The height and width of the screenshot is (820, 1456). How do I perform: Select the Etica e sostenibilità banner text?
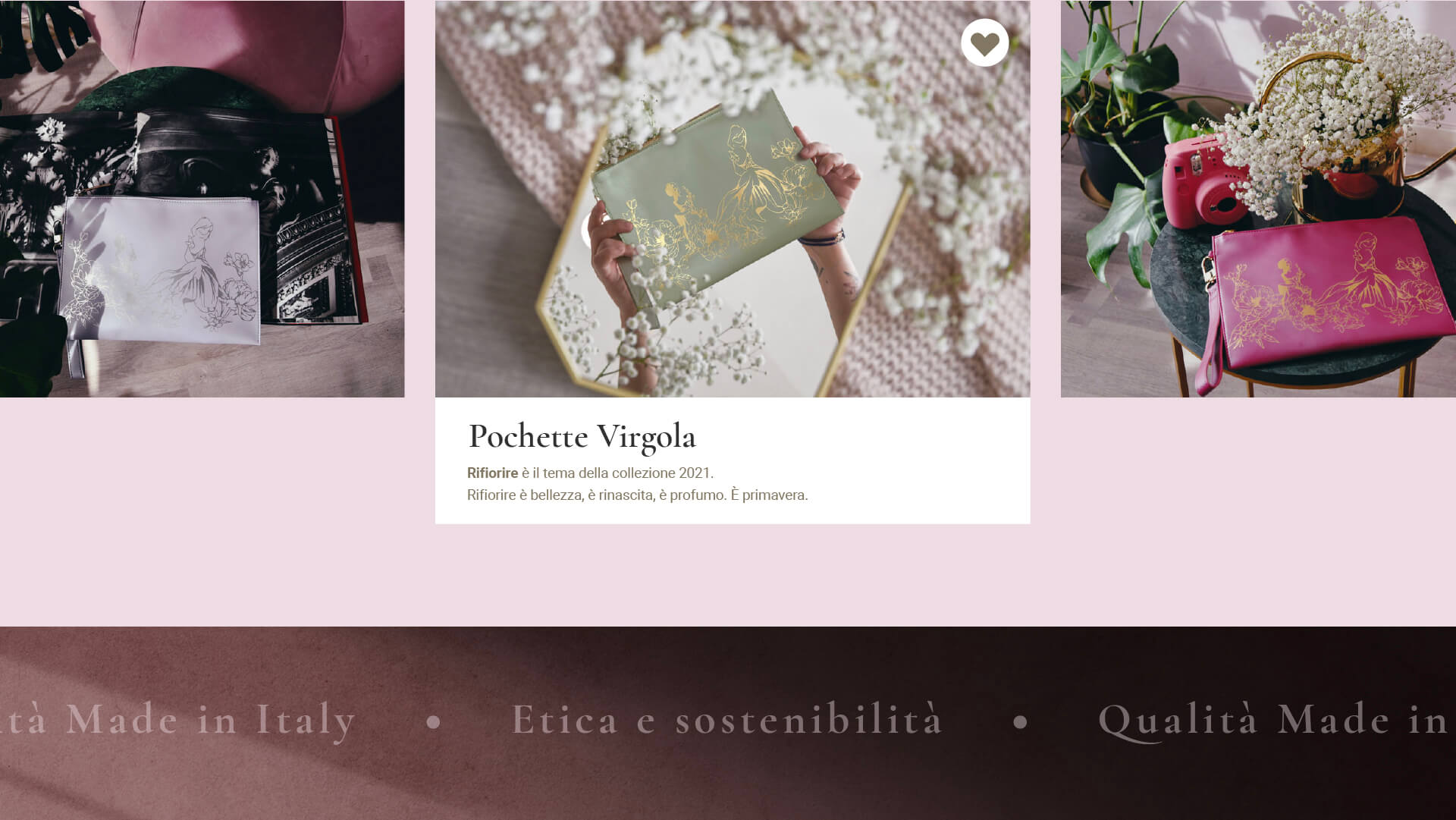(x=727, y=718)
